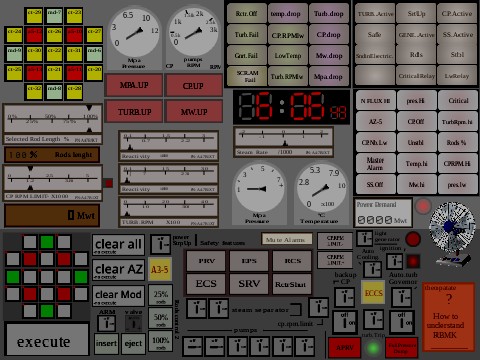
Task: Toggle the backup CP switch
Action: 345,297
